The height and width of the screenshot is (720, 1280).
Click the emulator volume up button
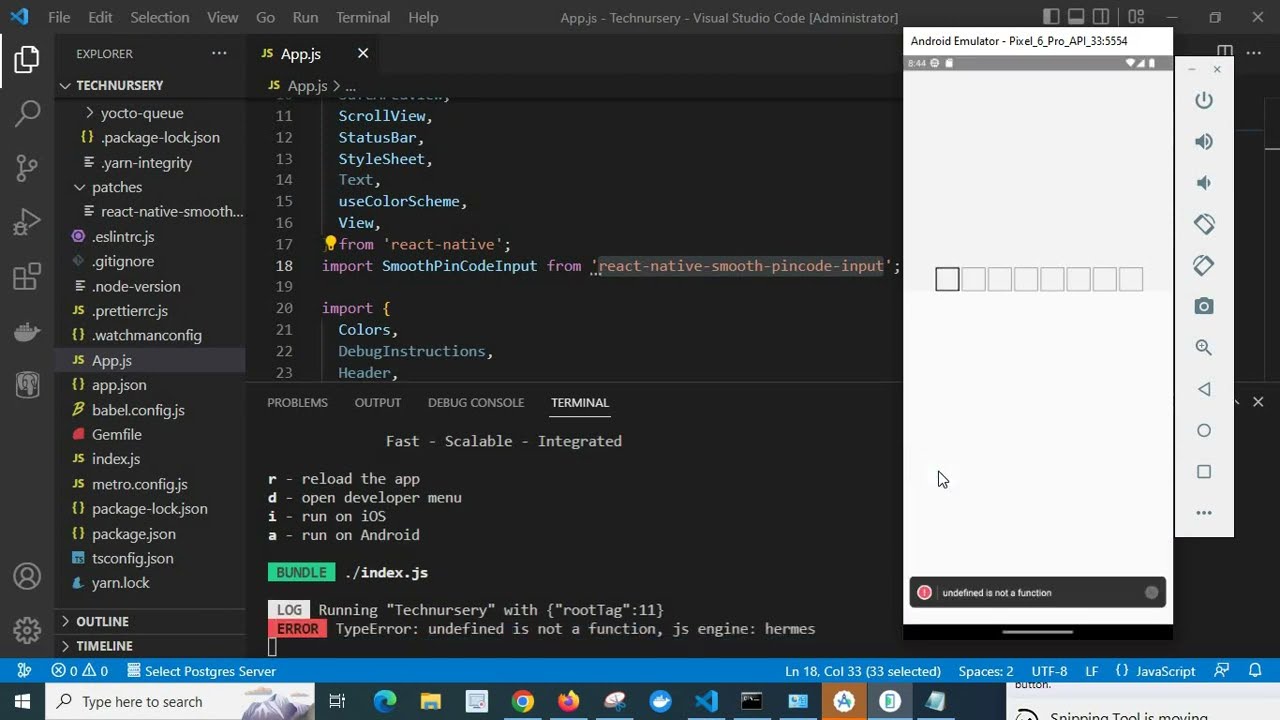1204,141
